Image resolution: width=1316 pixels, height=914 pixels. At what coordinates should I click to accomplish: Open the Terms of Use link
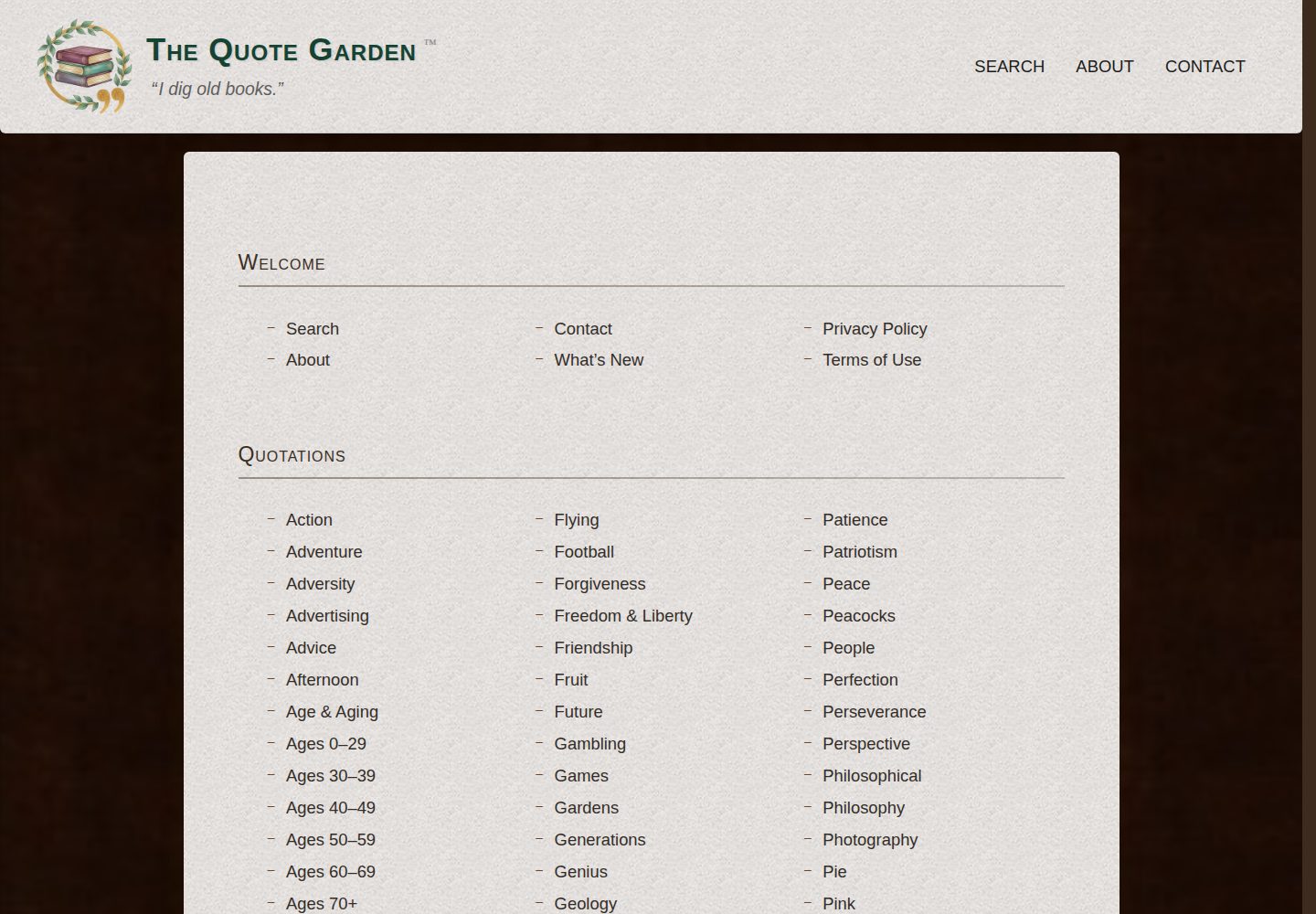[872, 360]
